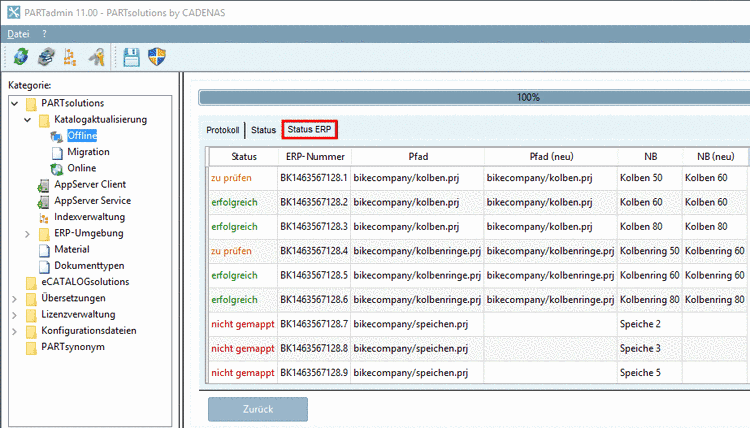Open the Datei menu
The width and height of the screenshot is (750, 428).
[x=18, y=34]
